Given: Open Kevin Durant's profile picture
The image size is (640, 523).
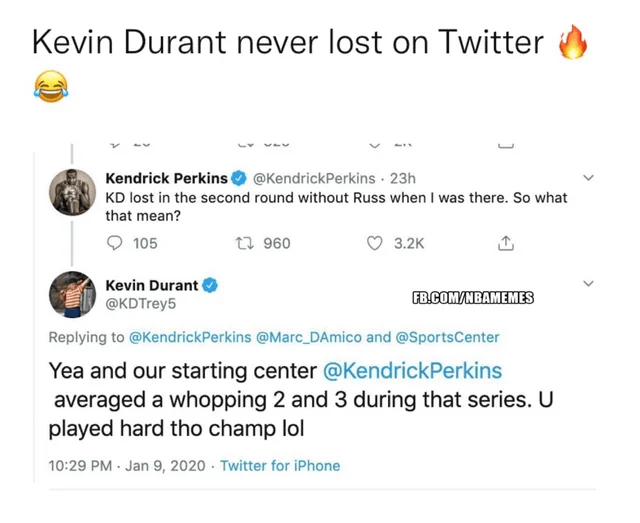Looking at the screenshot, I should 72,293.
